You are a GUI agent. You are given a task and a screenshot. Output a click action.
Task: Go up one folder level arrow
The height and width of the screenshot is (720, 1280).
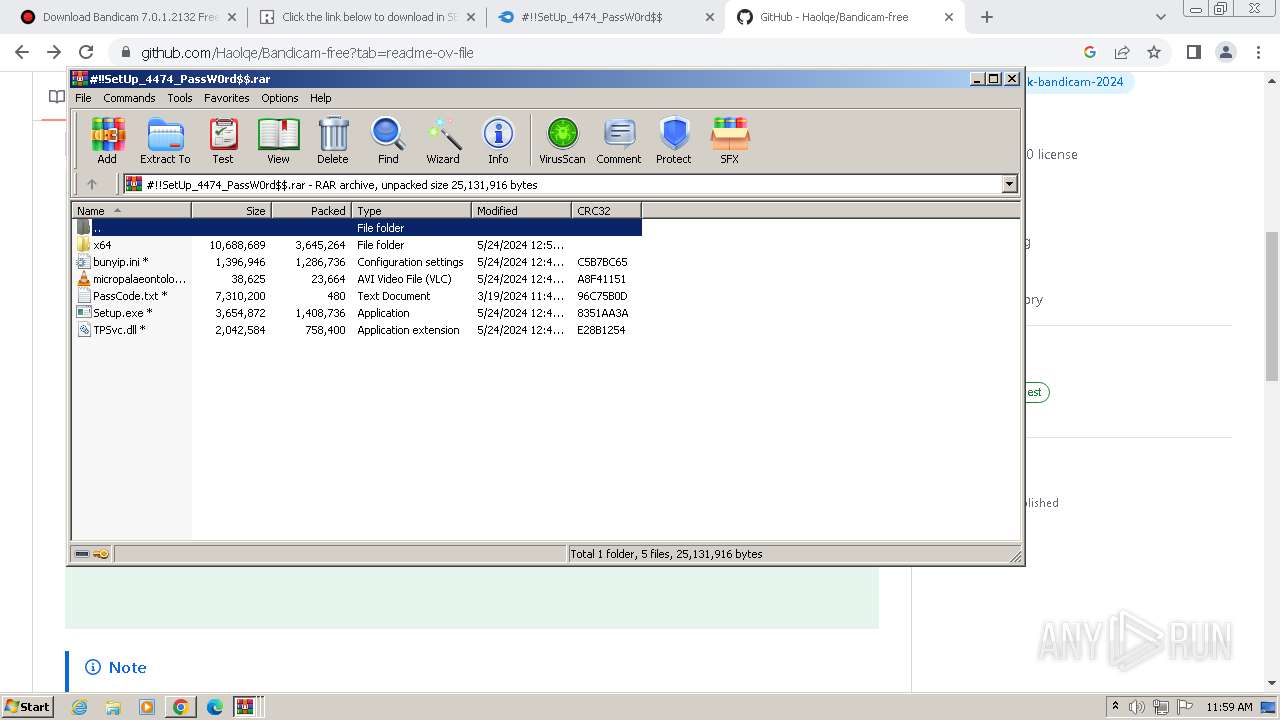click(x=92, y=184)
